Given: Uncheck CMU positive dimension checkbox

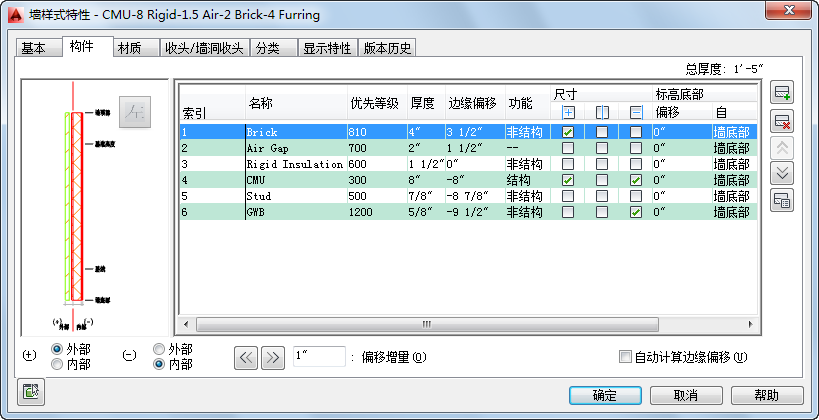Looking at the screenshot, I should 567,180.
